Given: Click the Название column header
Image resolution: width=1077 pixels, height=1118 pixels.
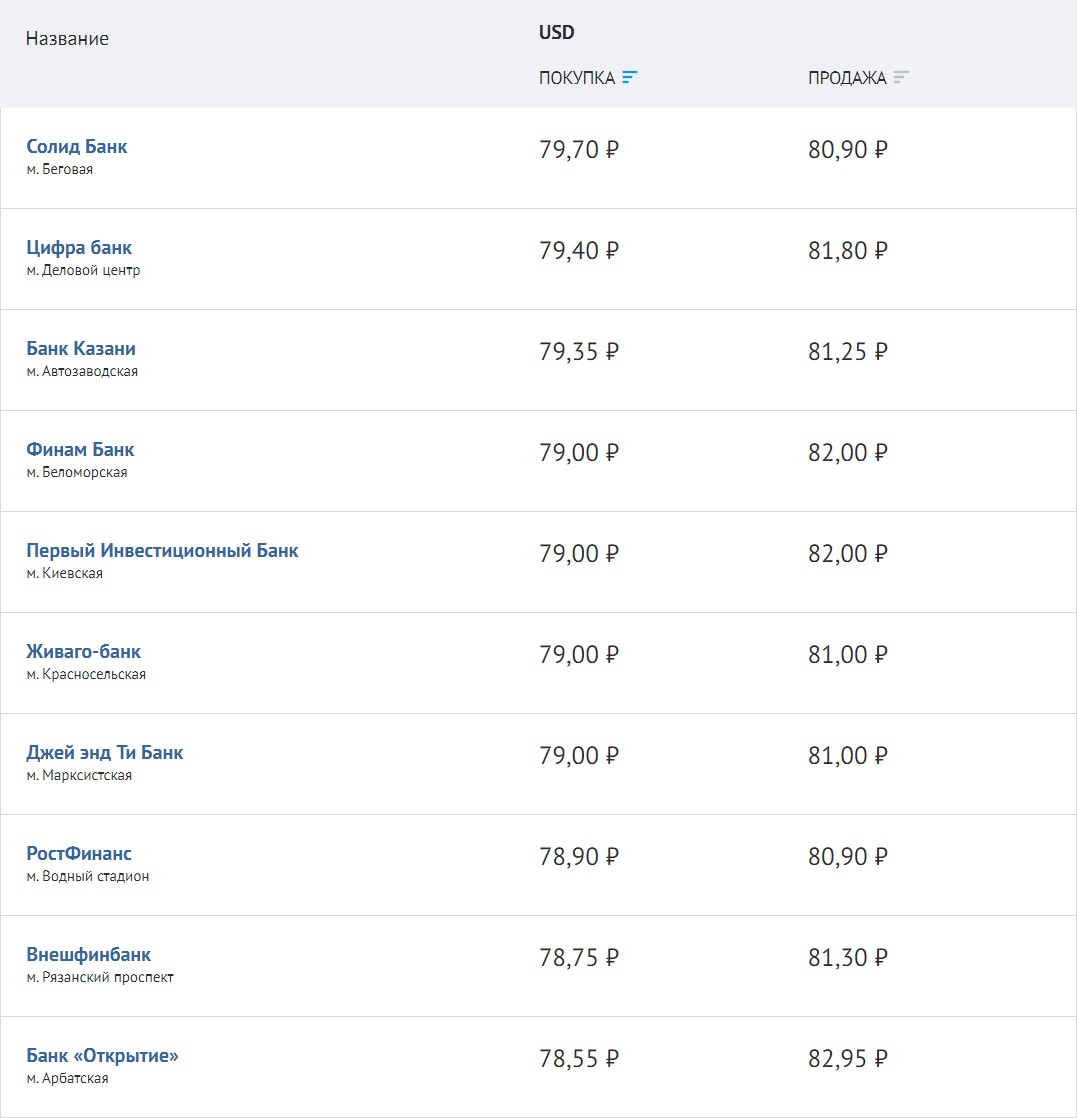Looking at the screenshot, I should (x=67, y=39).
